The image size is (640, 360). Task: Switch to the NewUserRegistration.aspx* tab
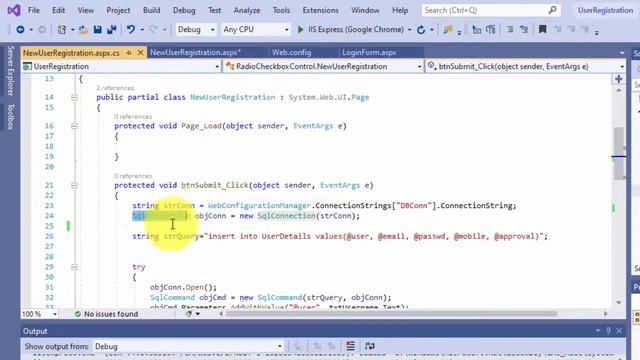pos(196,53)
